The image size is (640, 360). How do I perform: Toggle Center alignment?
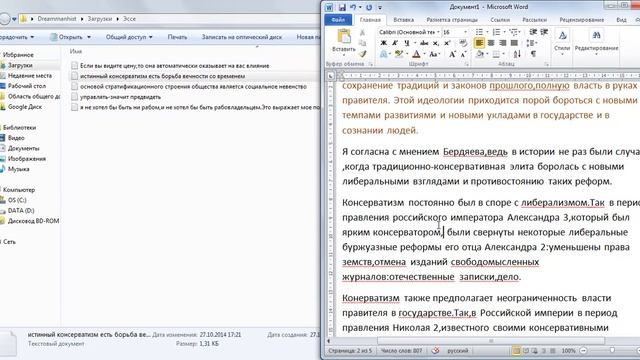point(491,43)
